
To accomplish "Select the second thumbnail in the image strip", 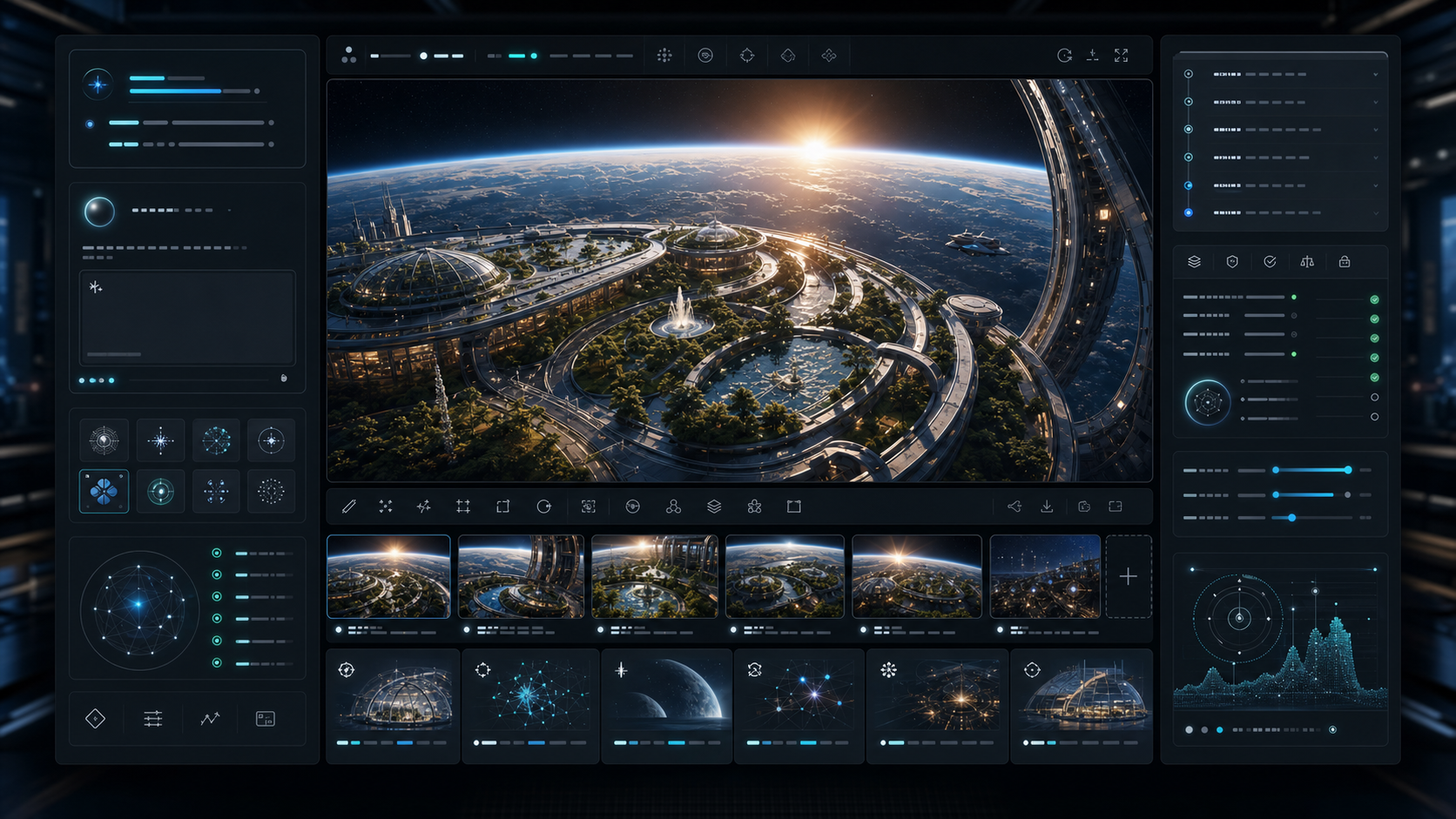I will pos(522,576).
